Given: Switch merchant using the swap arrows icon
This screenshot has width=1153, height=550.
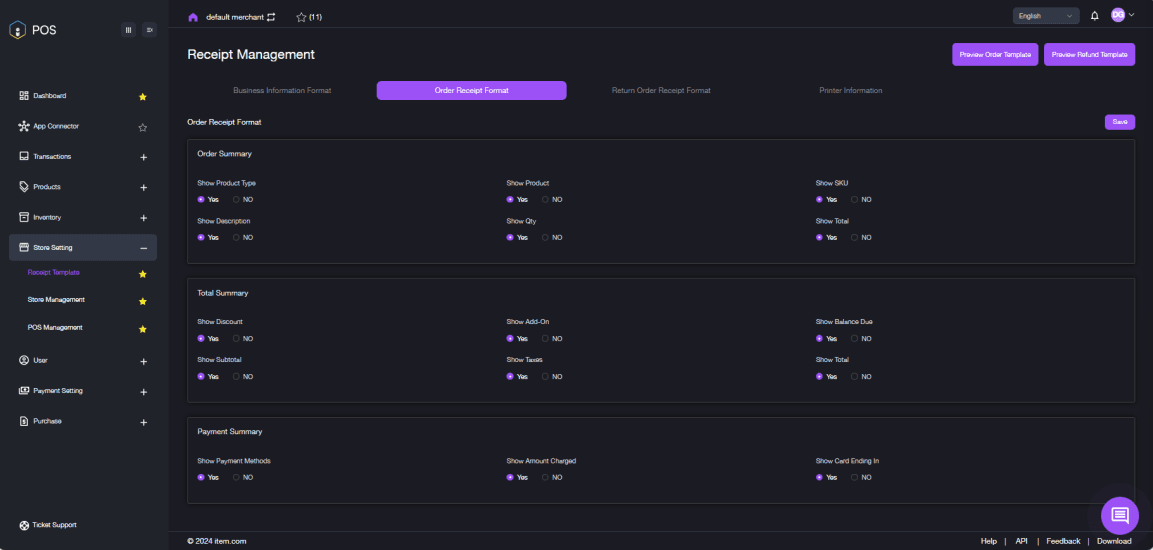Looking at the screenshot, I should [271, 17].
